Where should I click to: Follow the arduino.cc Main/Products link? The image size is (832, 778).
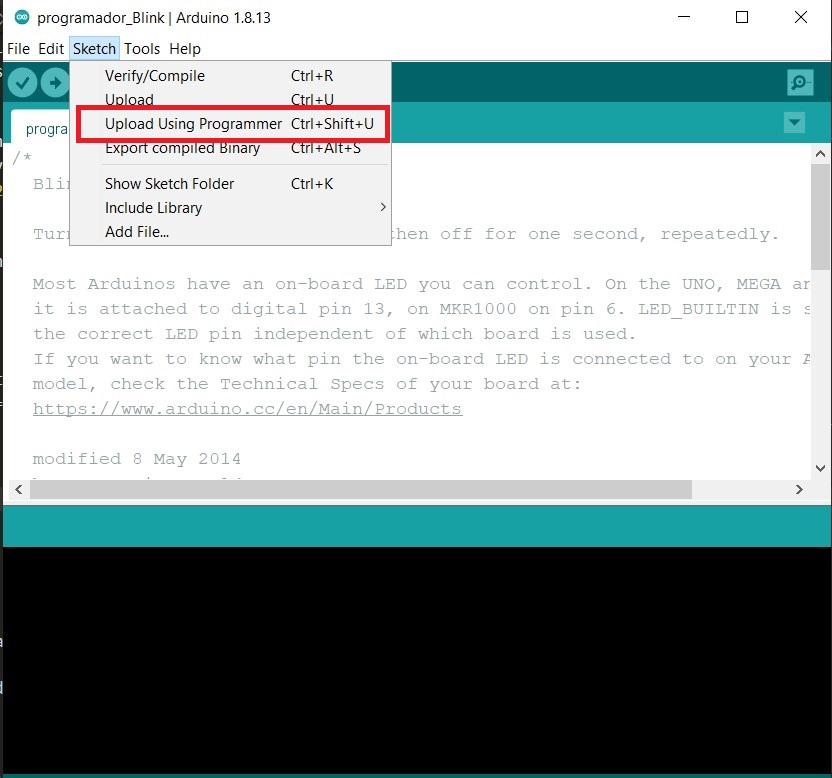[247, 409]
